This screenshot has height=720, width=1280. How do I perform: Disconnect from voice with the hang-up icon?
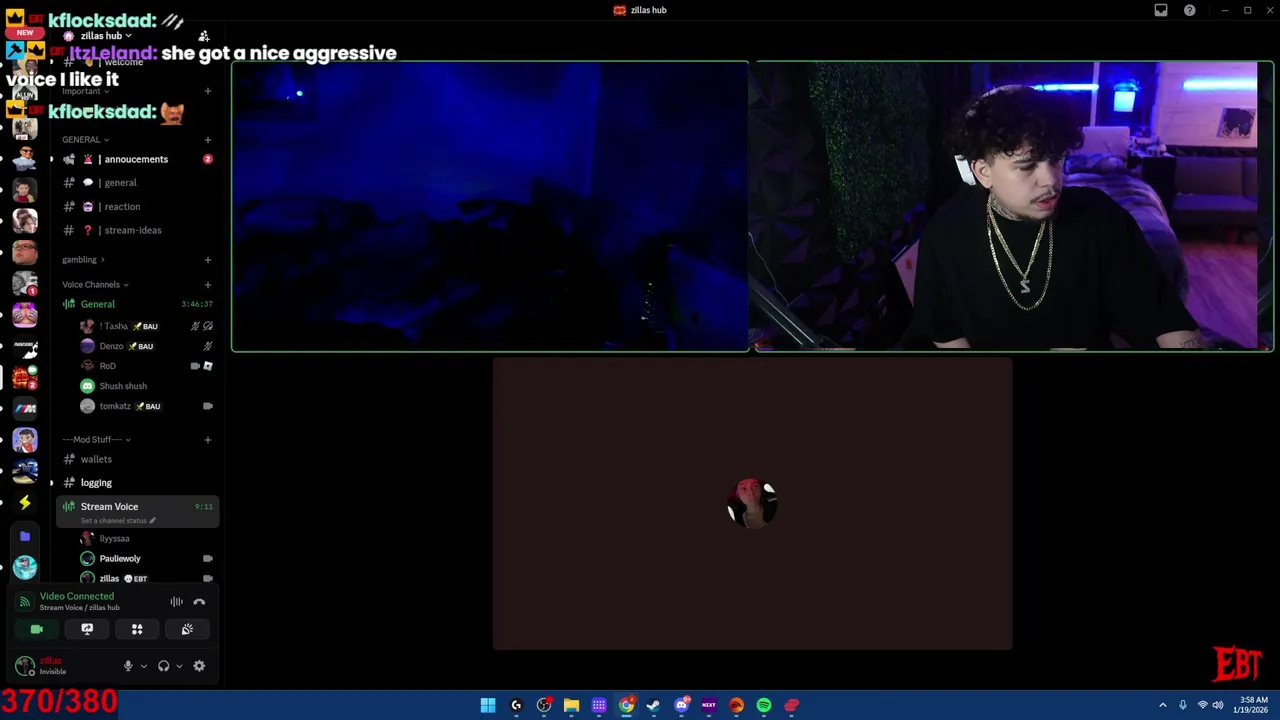(x=199, y=602)
